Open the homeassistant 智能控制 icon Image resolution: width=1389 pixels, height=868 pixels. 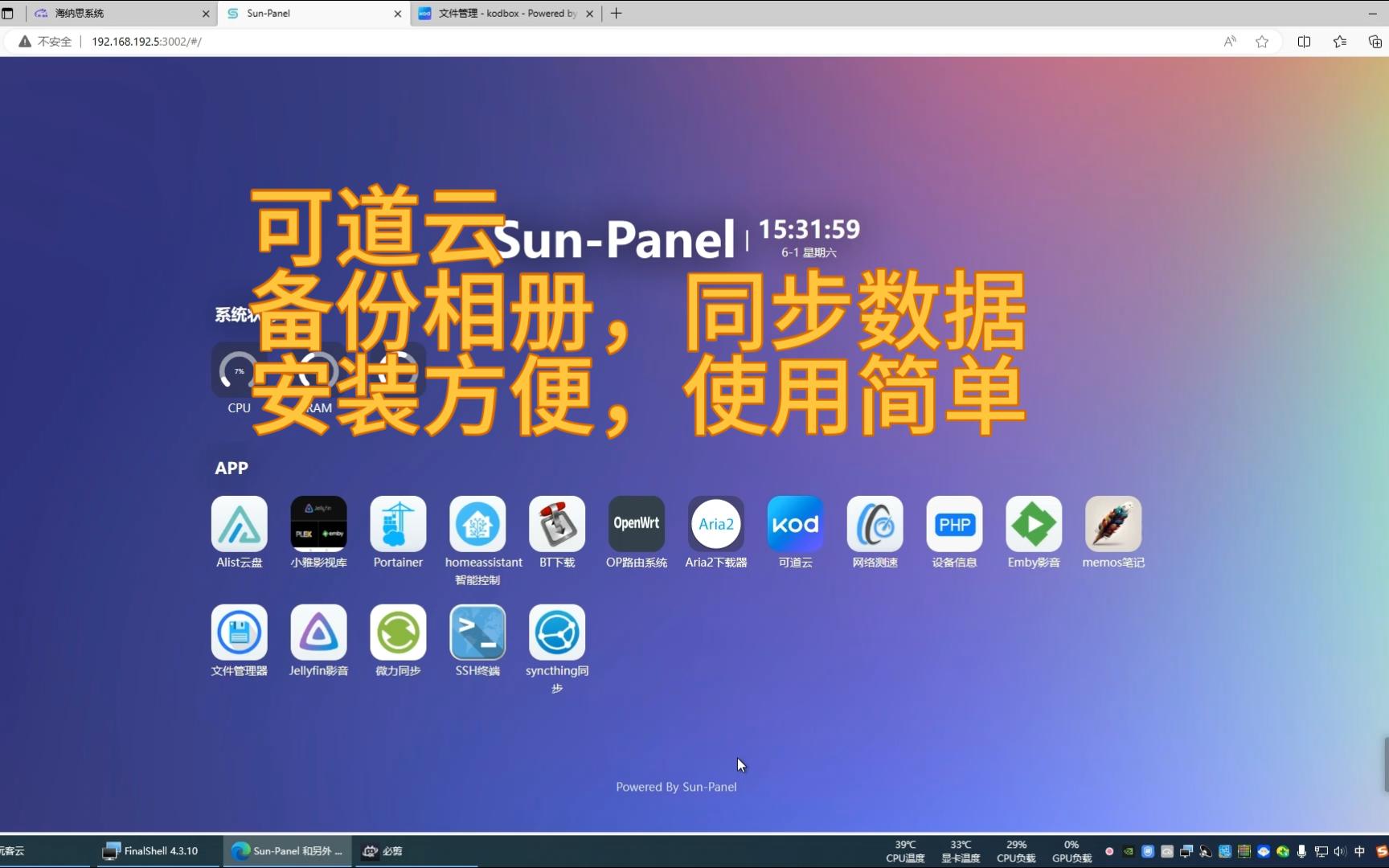(477, 524)
